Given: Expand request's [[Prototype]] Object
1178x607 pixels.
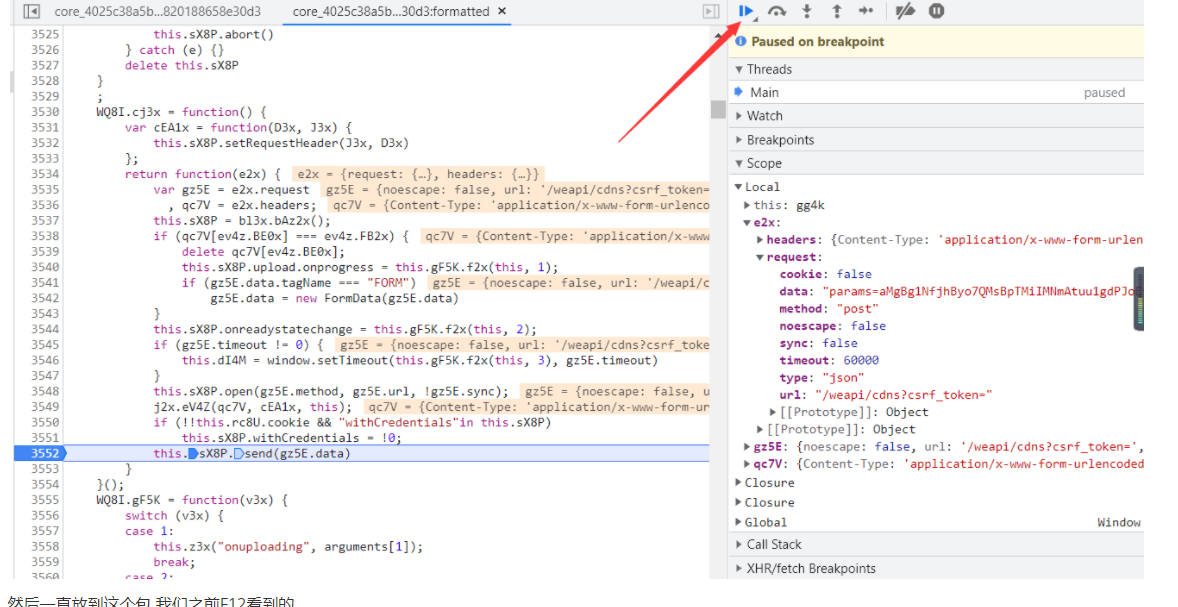Looking at the screenshot, I should click(x=772, y=412).
